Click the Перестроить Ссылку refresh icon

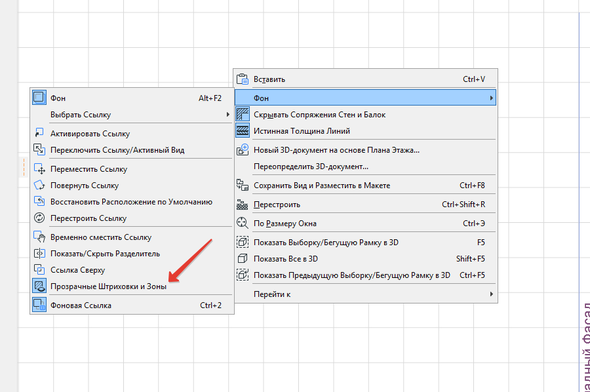click(39, 218)
